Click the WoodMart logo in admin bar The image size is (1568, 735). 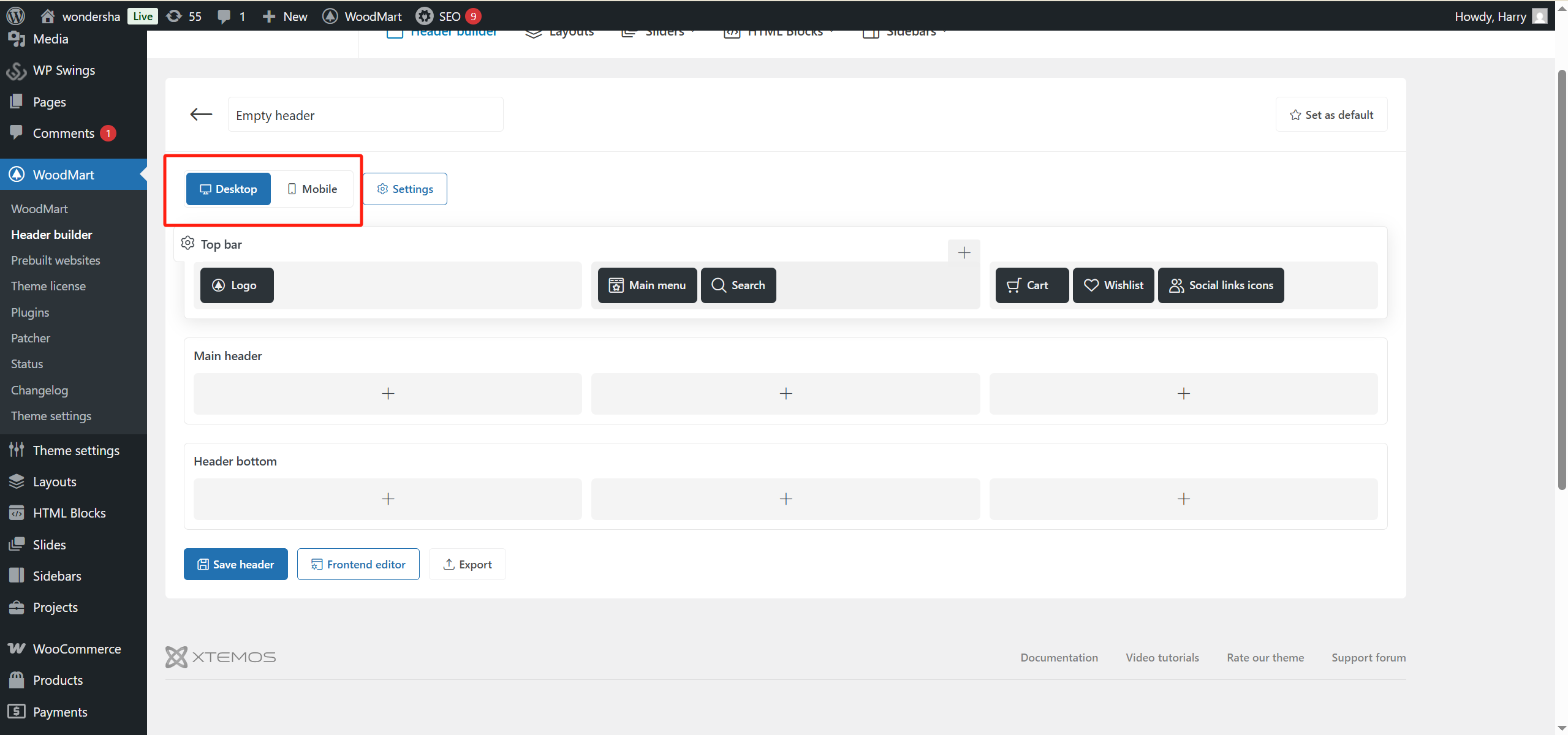pyautogui.click(x=362, y=16)
